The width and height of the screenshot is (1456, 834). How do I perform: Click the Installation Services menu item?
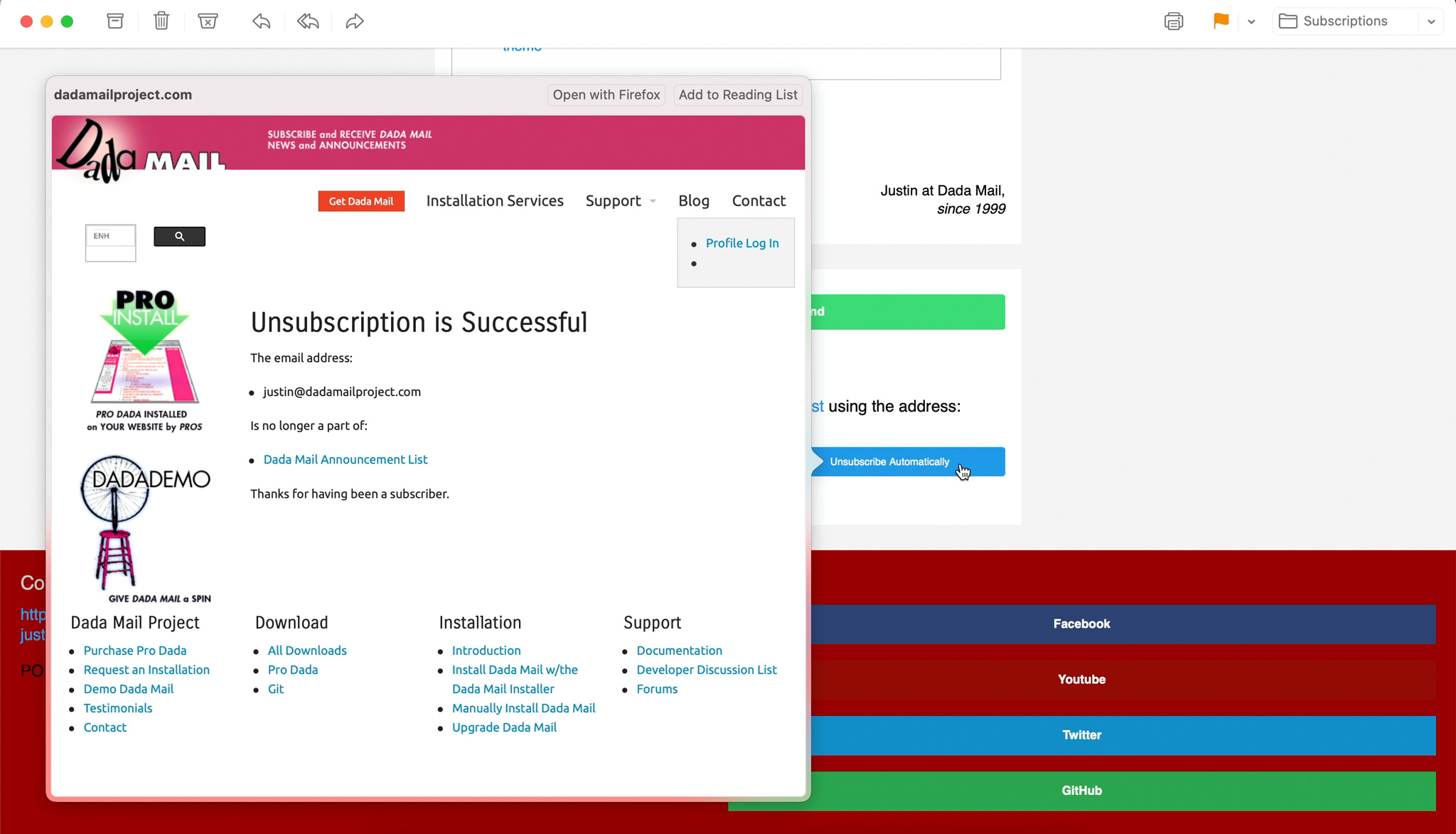tap(494, 201)
